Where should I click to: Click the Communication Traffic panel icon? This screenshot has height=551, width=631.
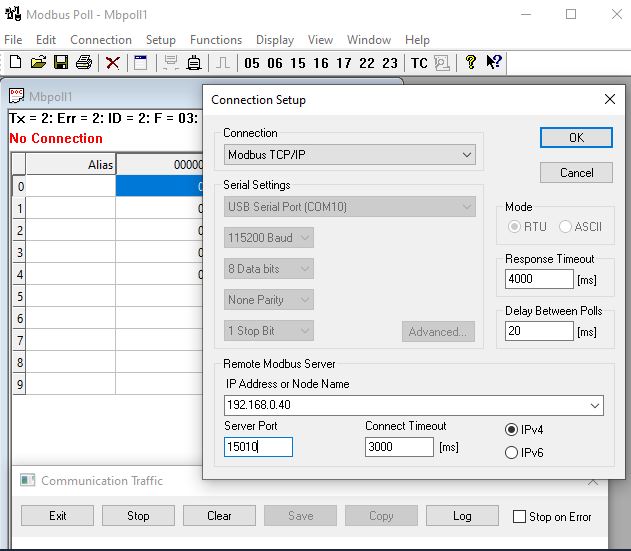coord(28,480)
